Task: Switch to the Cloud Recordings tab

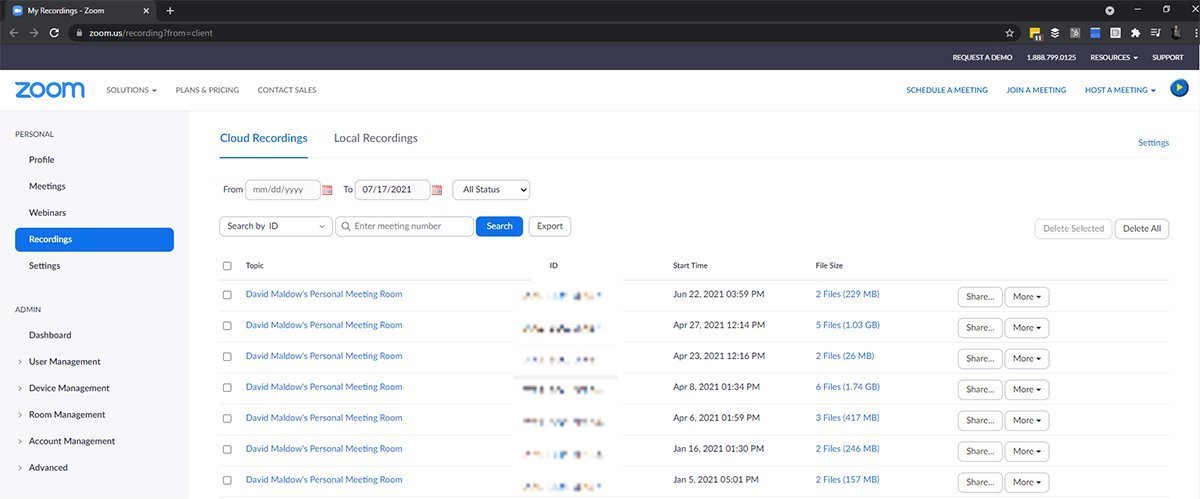Action: [263, 138]
